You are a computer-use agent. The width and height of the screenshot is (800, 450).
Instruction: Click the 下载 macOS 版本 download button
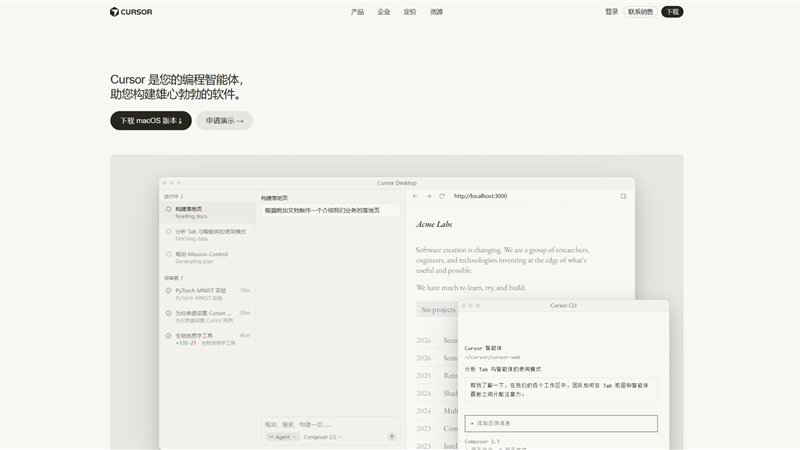click(151, 120)
